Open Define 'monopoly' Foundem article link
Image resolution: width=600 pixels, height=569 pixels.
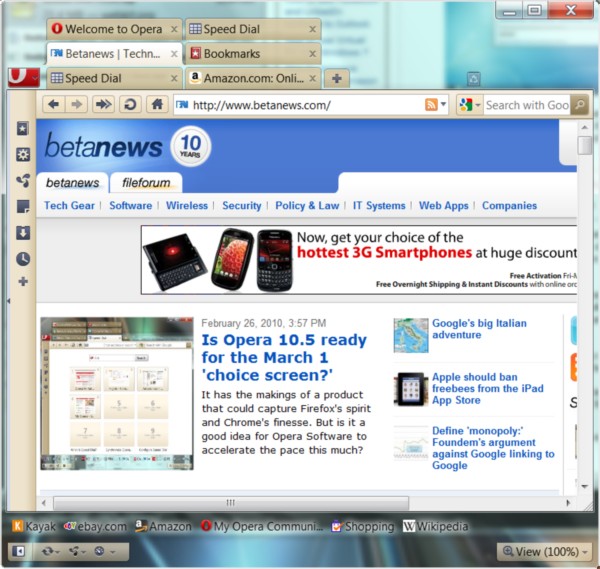coord(493,448)
